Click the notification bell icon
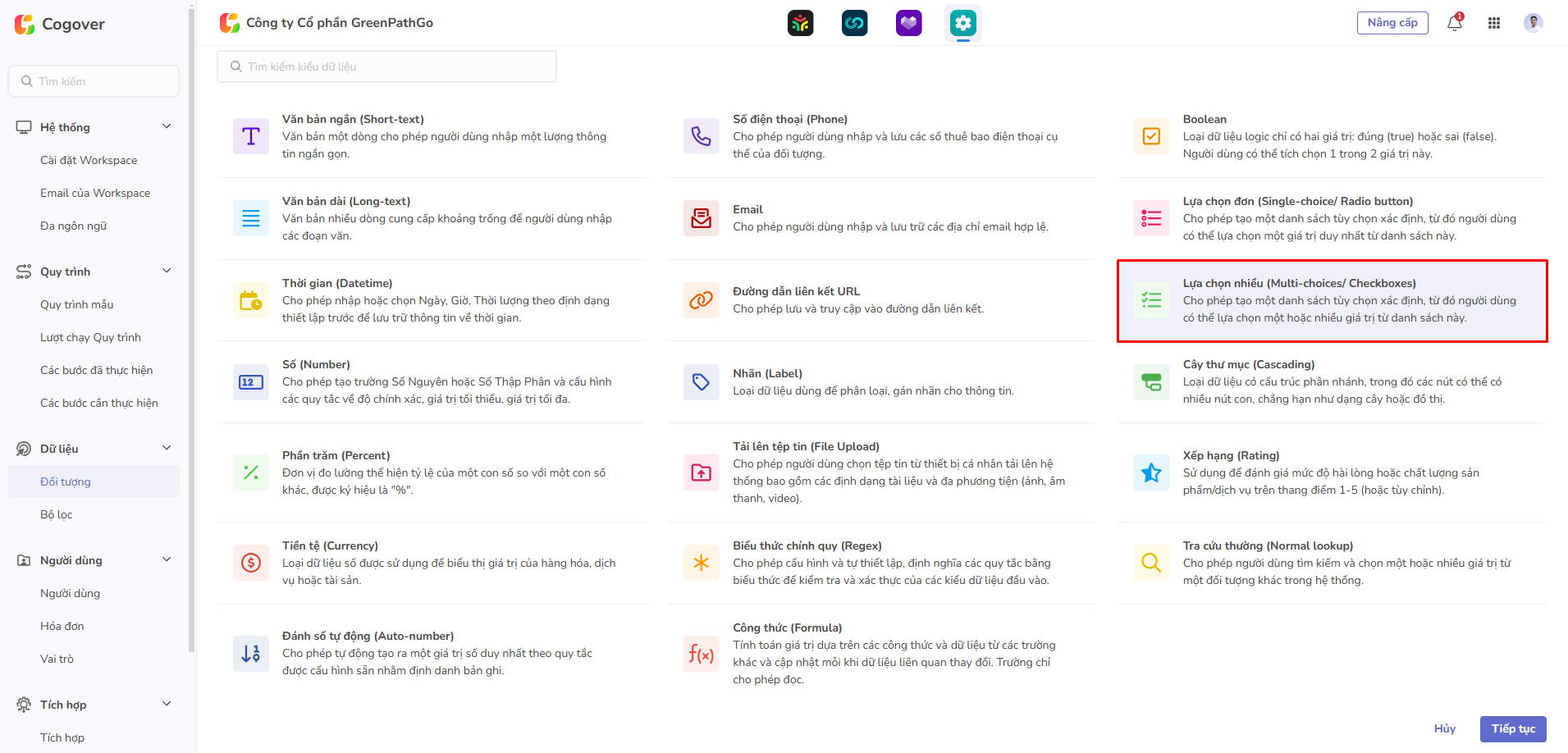 tap(1454, 23)
